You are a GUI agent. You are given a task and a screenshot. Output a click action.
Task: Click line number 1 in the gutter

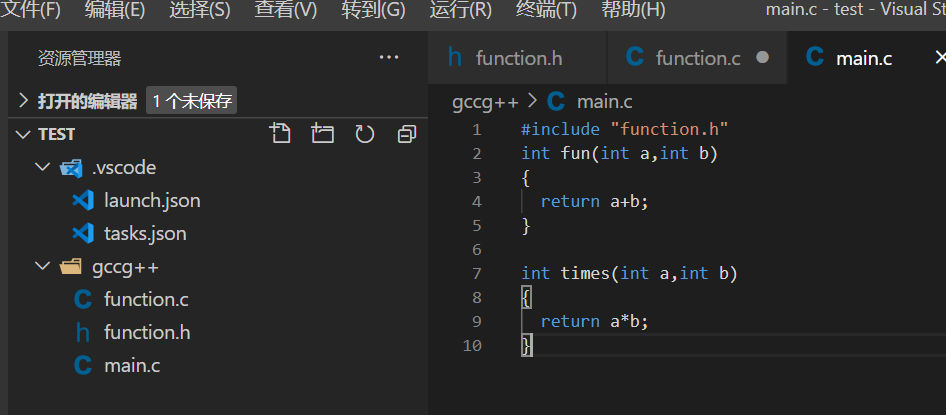pos(477,129)
